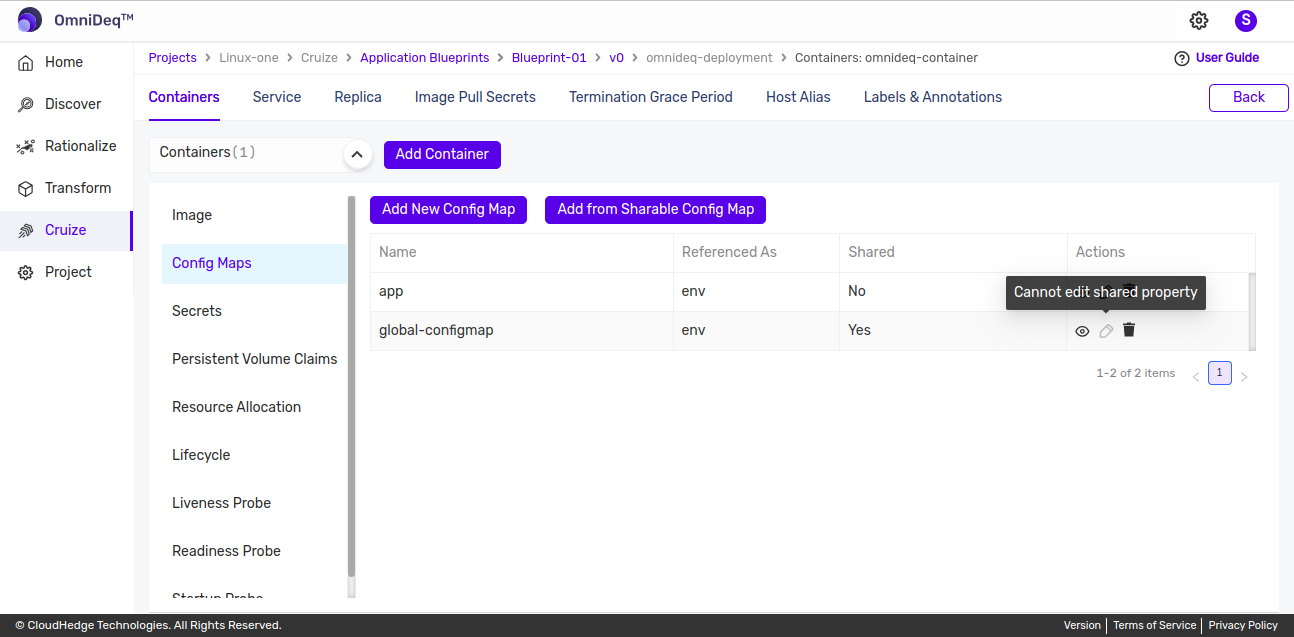Screen dimensions: 1294x637
Task: Click omnideq-deployment breadcrumb
Action: 709,58
